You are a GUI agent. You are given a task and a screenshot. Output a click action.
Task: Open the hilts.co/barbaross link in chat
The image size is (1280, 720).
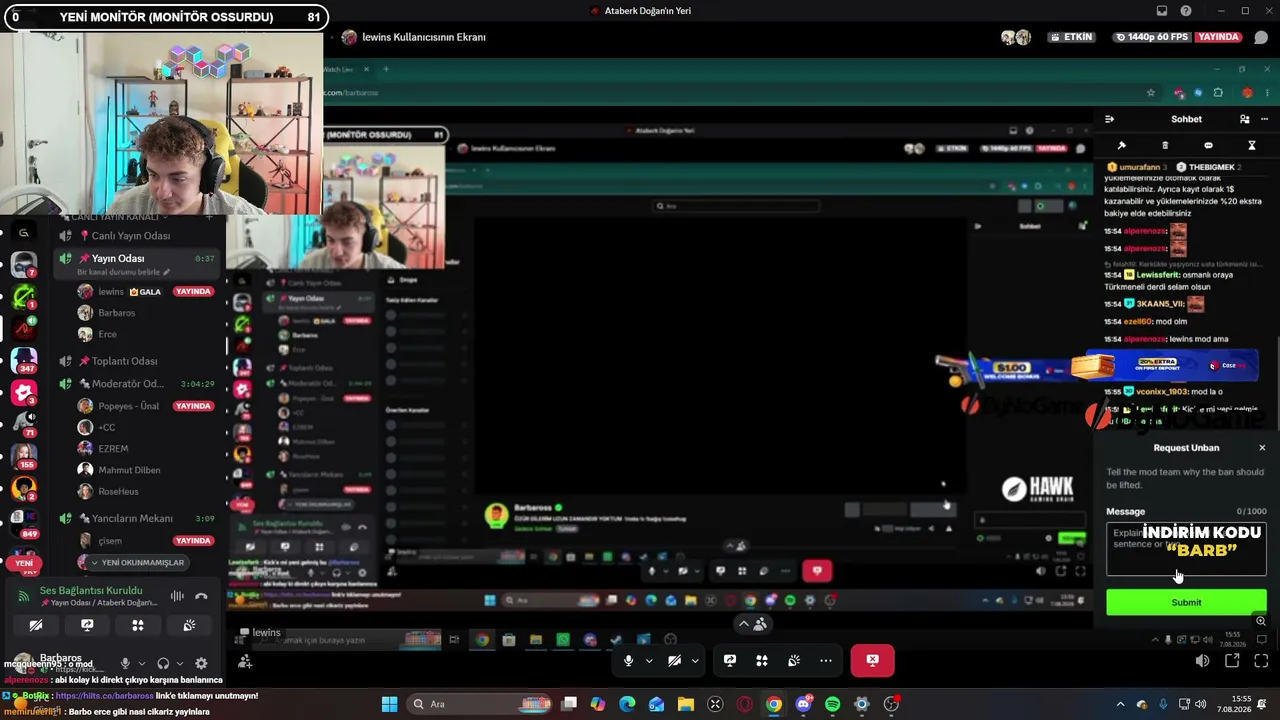105,696
